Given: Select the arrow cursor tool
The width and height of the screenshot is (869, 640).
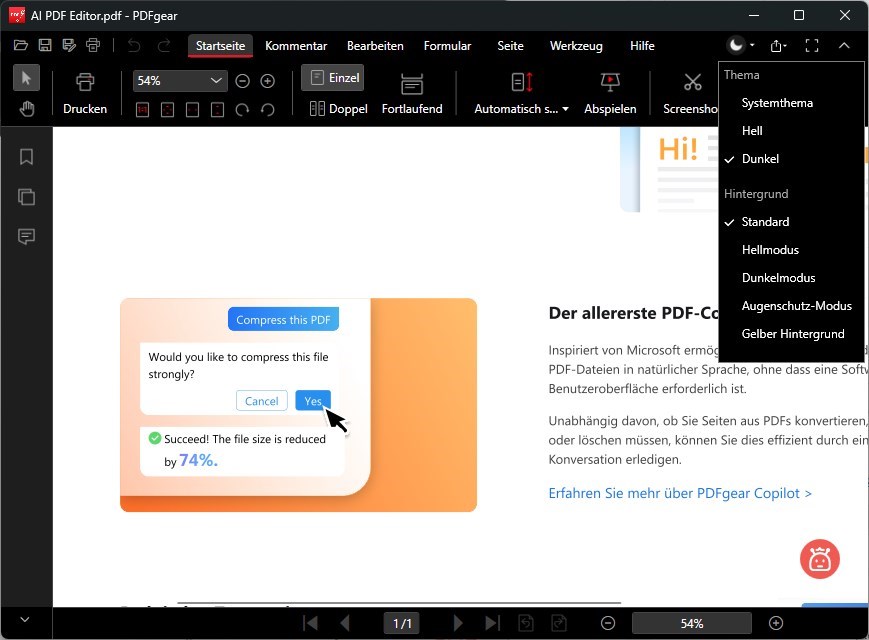Looking at the screenshot, I should (26, 78).
